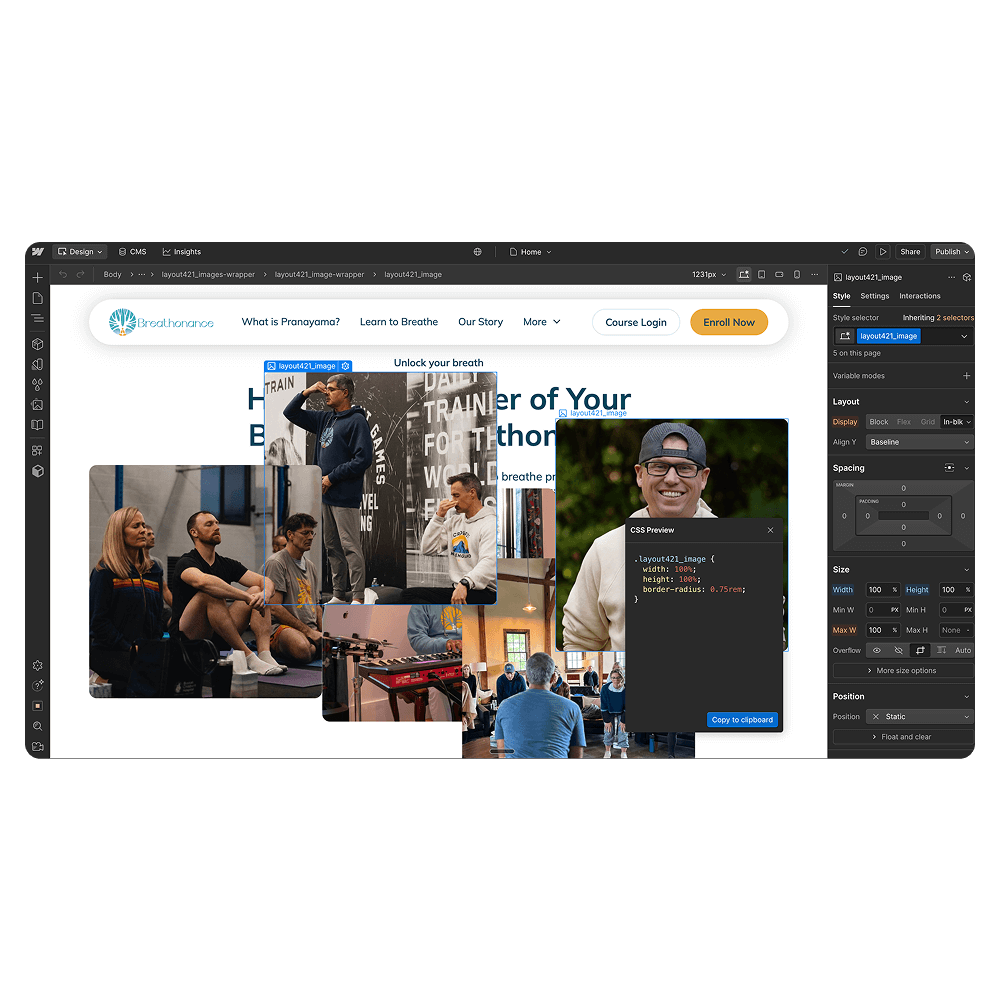The width and height of the screenshot is (1000, 1000).
Task: Switch to mobile portrait breakpoint
Action: point(796,273)
